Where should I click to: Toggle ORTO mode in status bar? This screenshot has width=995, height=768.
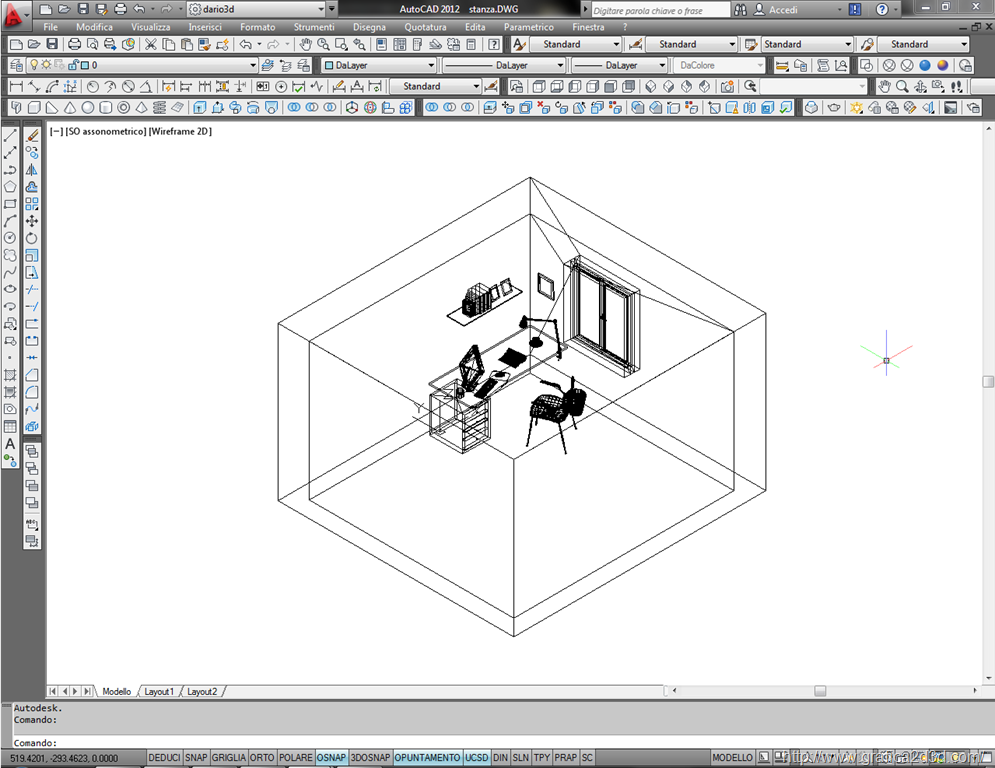click(x=262, y=758)
